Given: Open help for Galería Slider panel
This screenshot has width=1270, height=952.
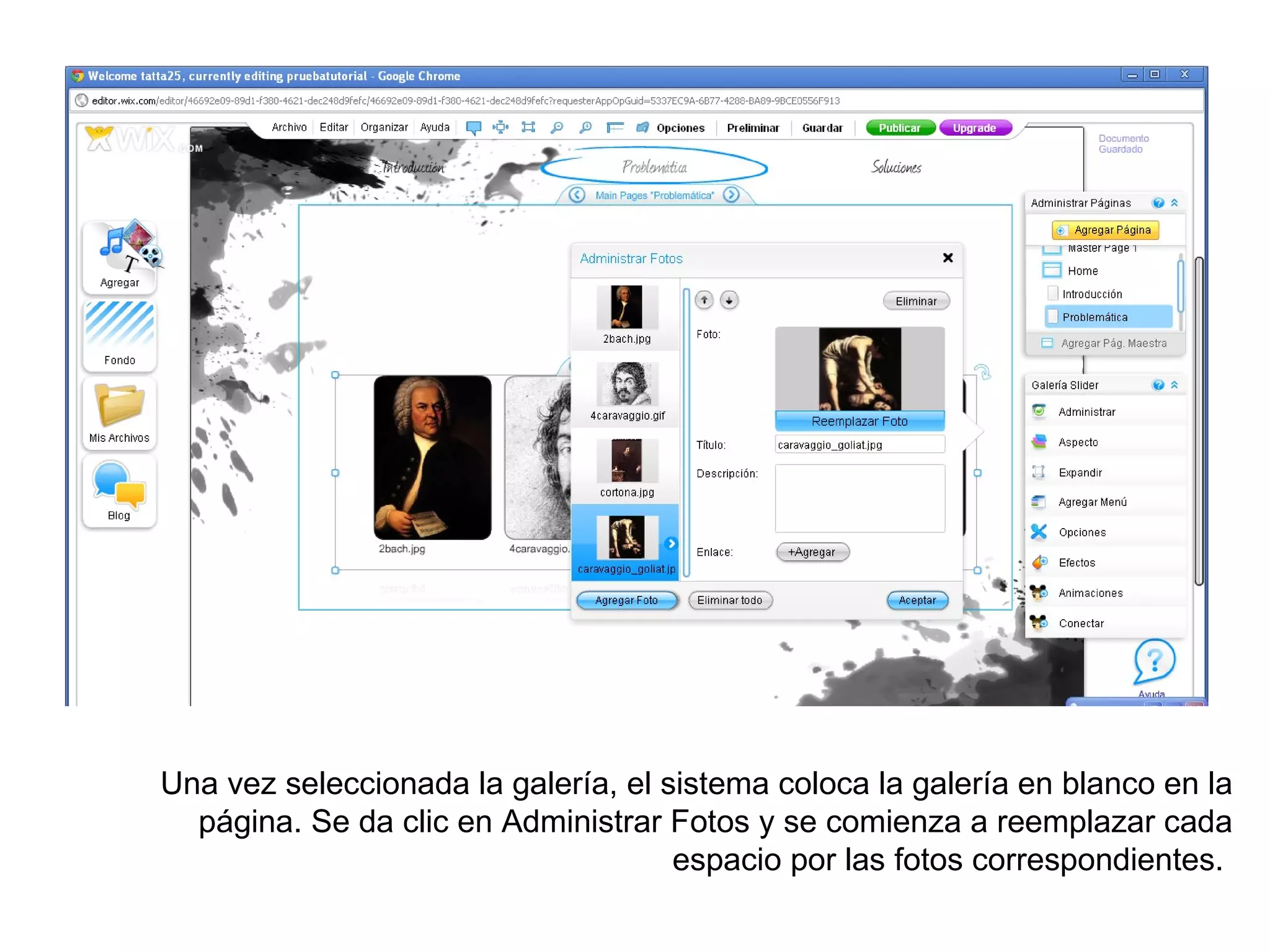Looking at the screenshot, I should [1158, 385].
